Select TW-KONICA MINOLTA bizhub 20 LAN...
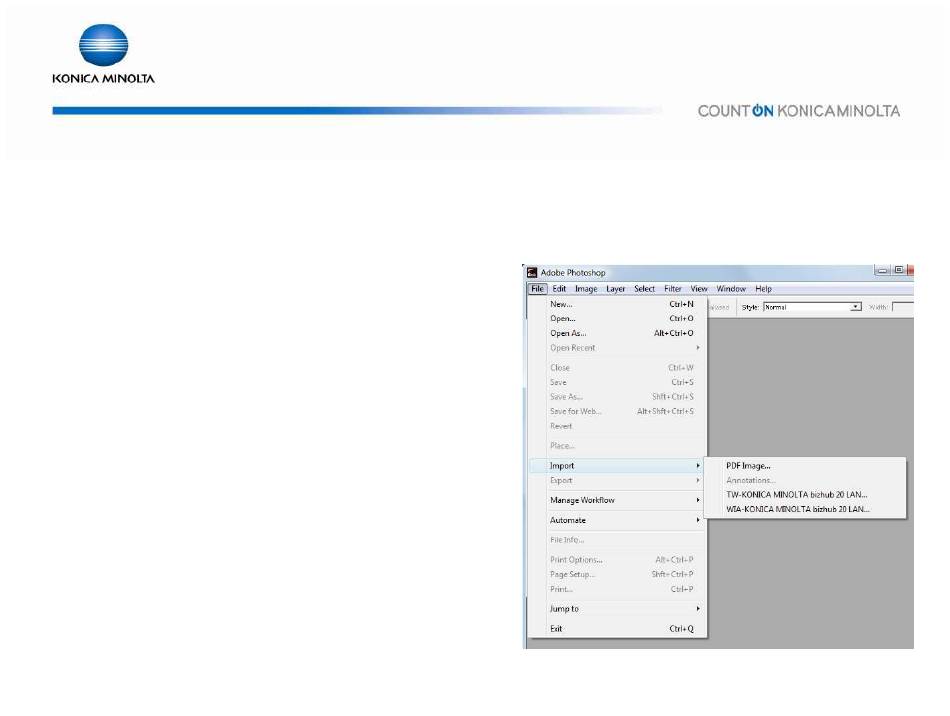 (805, 495)
